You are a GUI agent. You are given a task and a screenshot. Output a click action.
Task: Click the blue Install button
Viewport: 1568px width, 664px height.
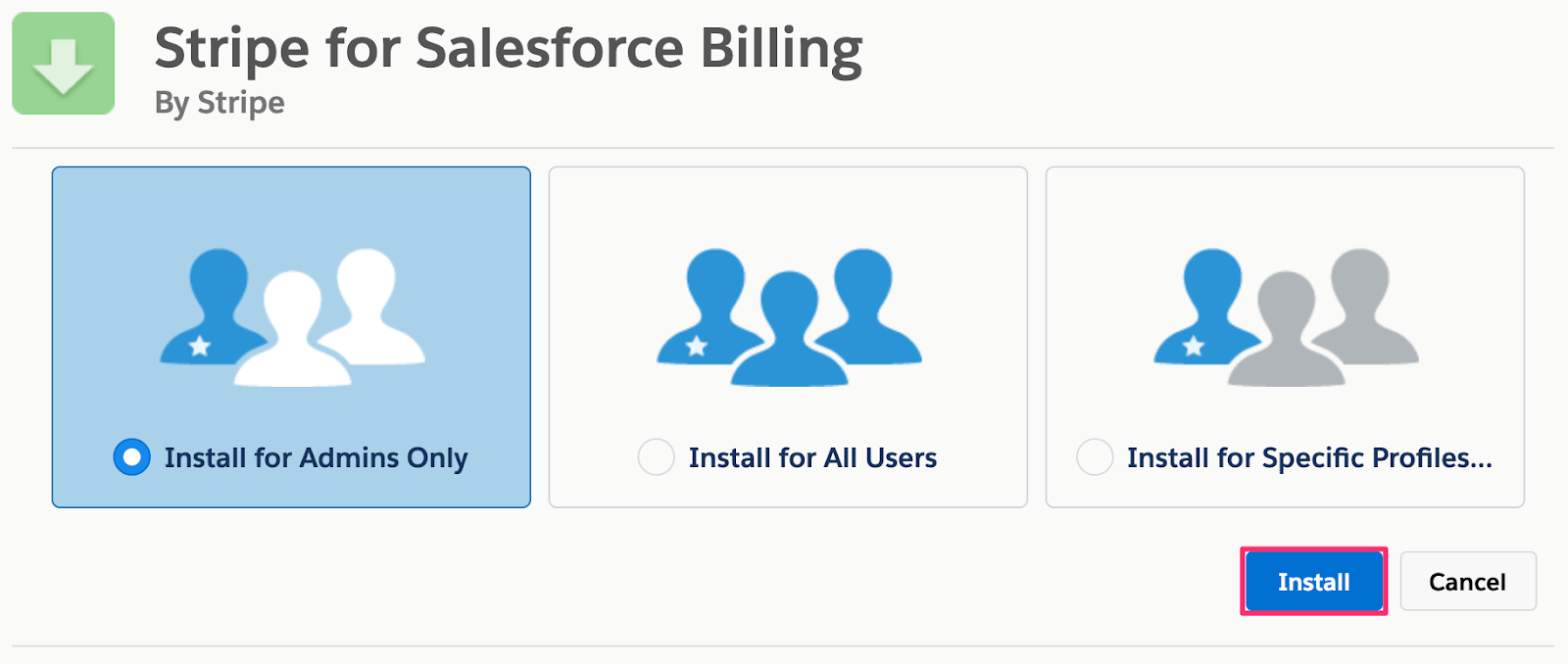(x=1314, y=582)
